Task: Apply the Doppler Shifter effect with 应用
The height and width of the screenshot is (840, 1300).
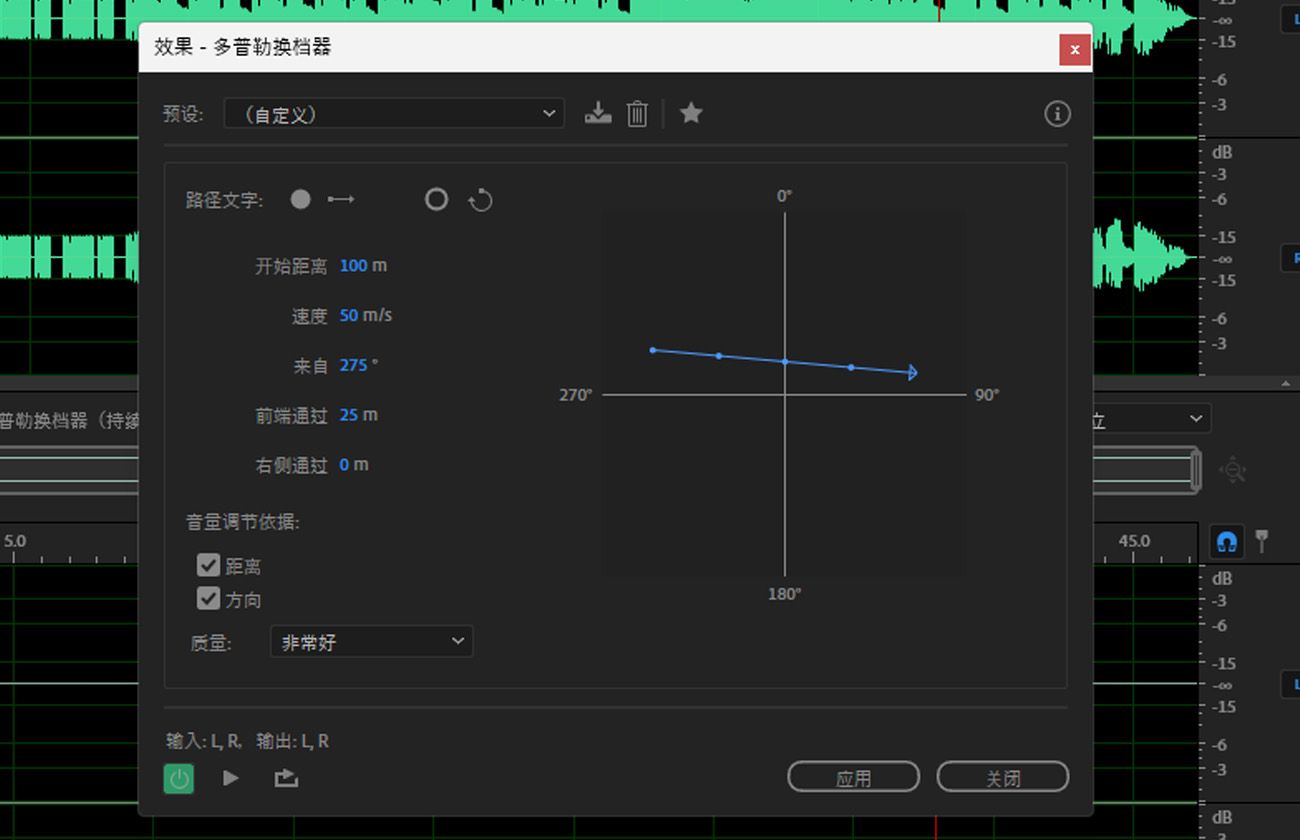Action: pos(853,776)
